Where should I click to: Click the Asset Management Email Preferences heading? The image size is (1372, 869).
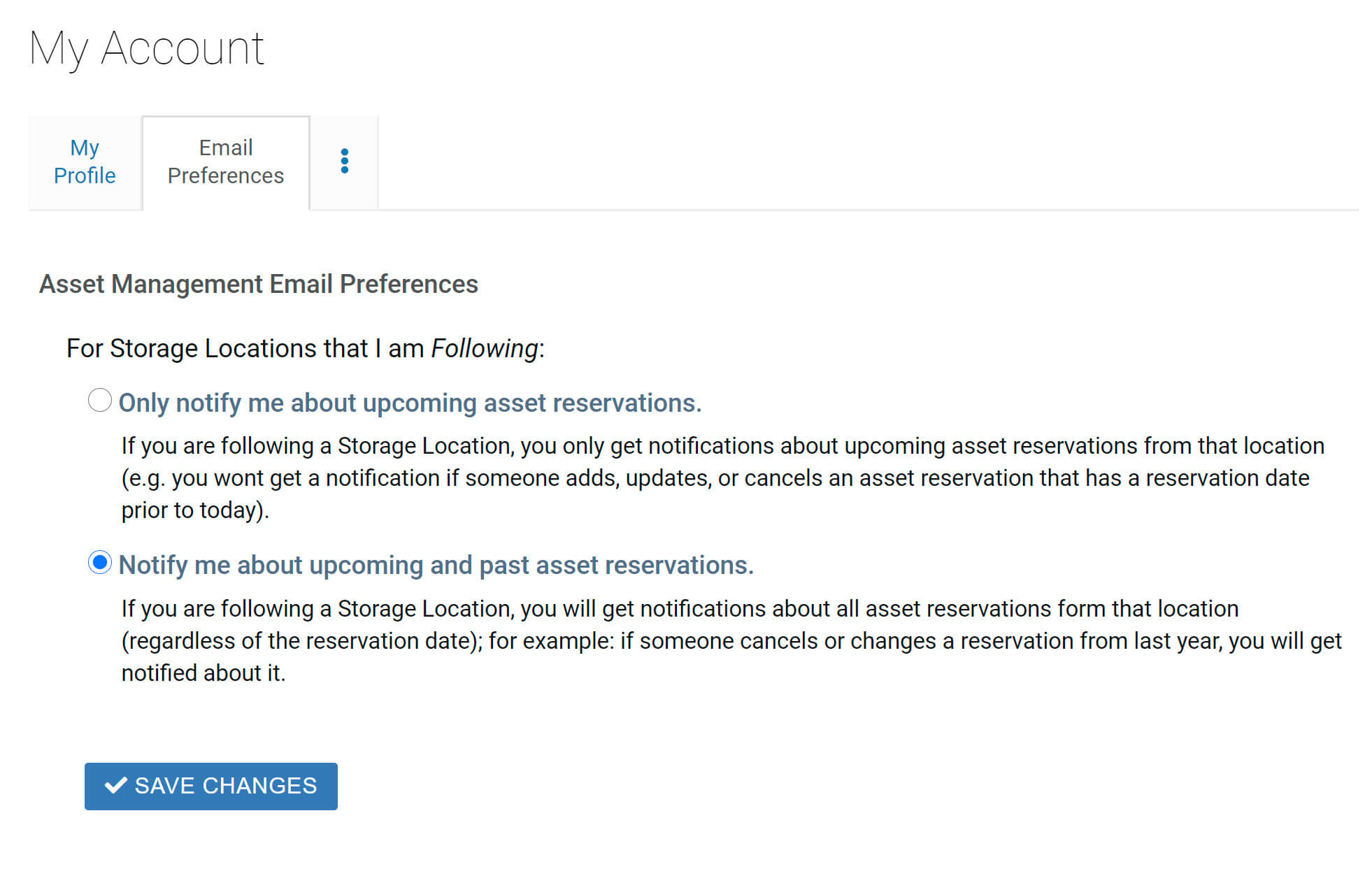pos(259,284)
